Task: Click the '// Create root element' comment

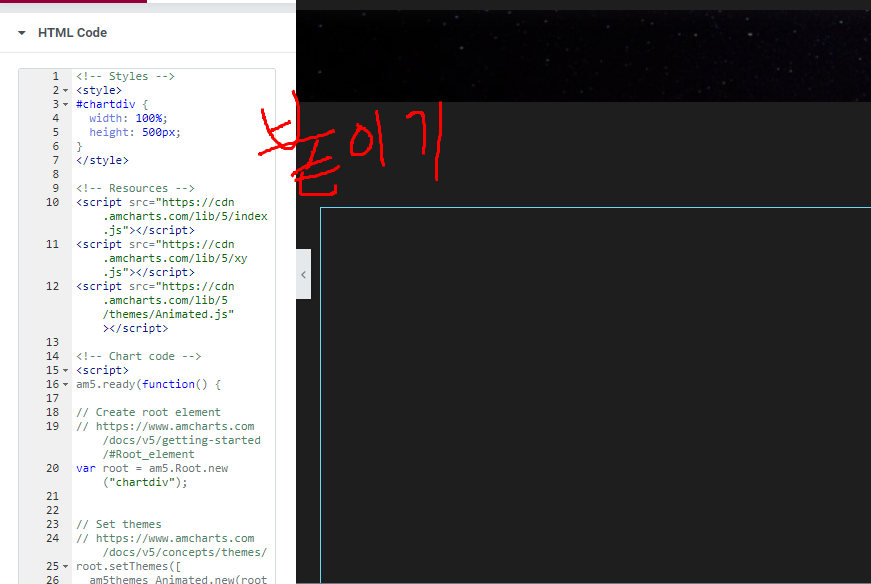Action: tap(148, 412)
